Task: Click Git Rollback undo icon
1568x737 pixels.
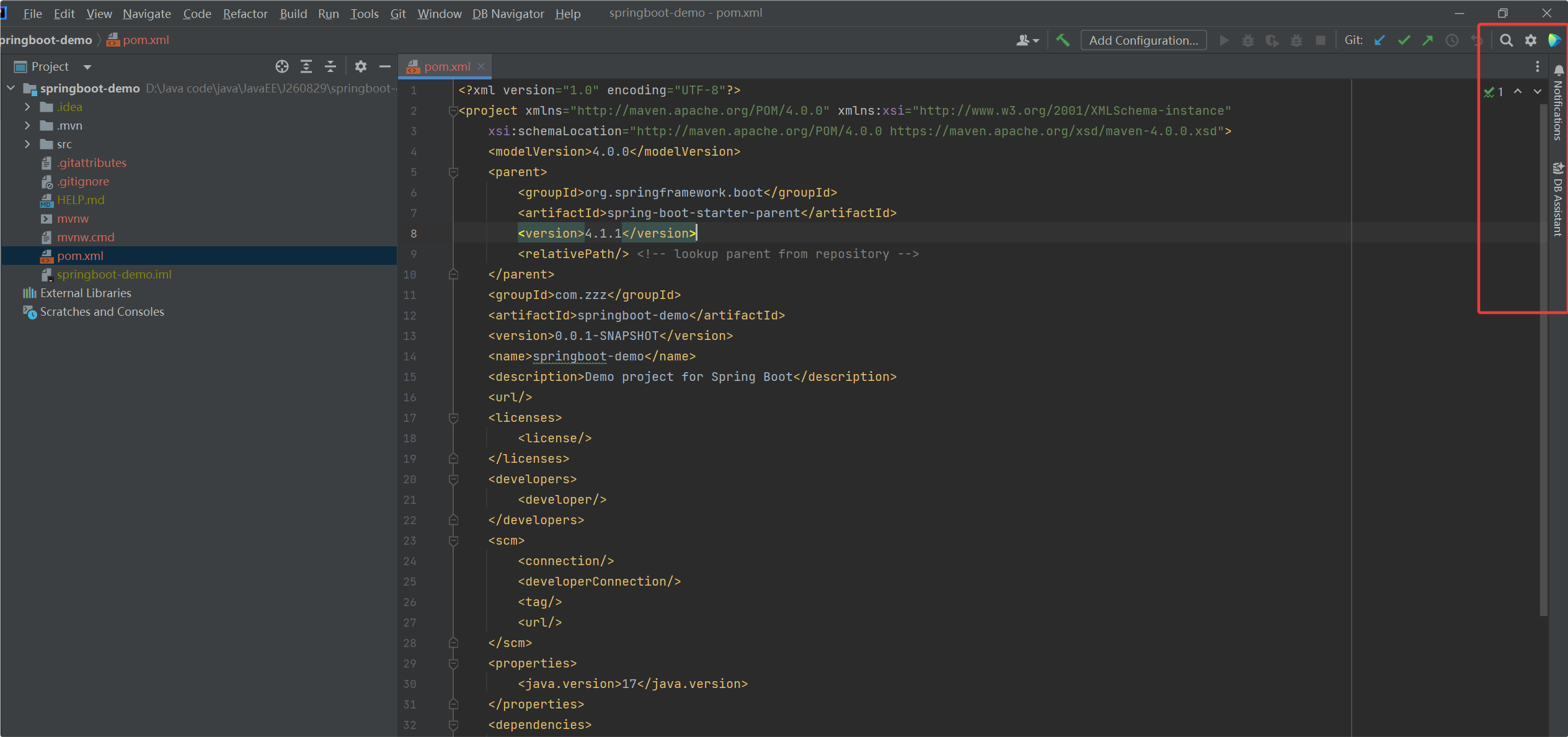Action: (x=1476, y=40)
